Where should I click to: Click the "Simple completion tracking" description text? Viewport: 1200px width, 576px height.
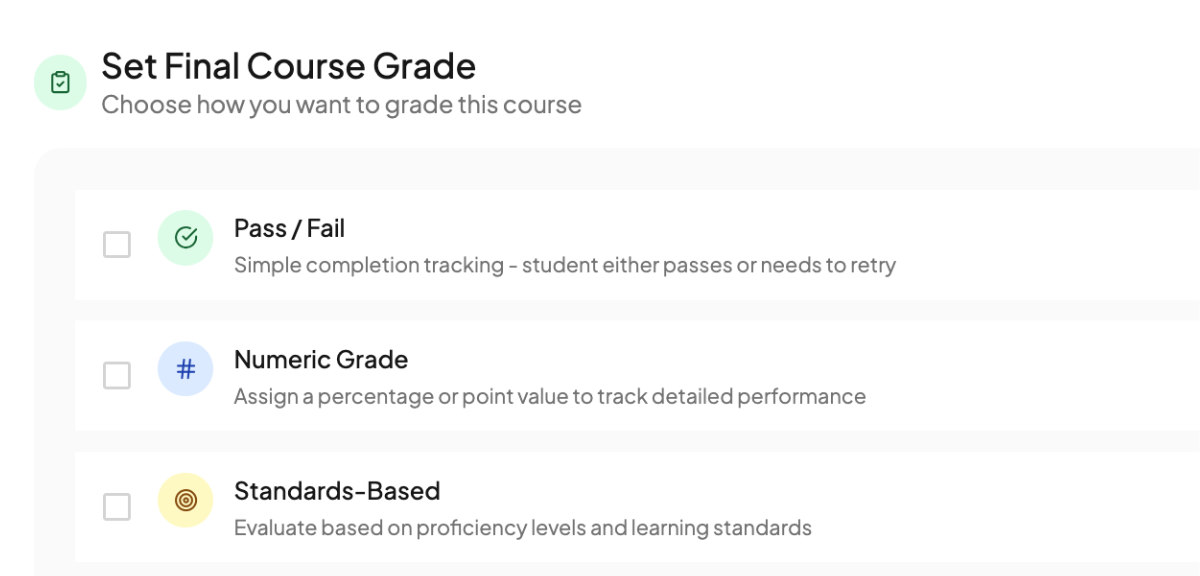(x=564, y=266)
